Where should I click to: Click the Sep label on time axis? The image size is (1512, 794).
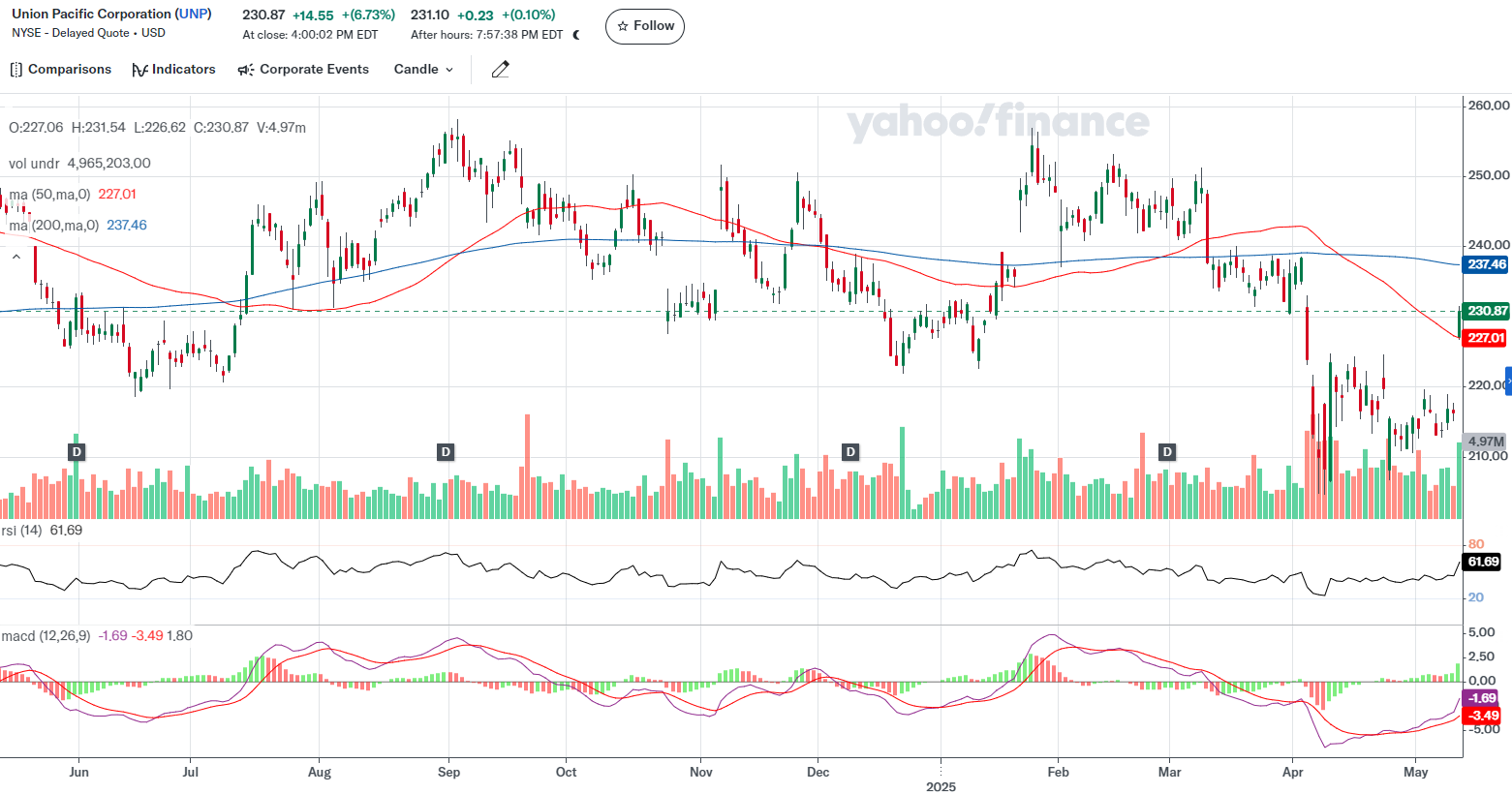tap(448, 772)
